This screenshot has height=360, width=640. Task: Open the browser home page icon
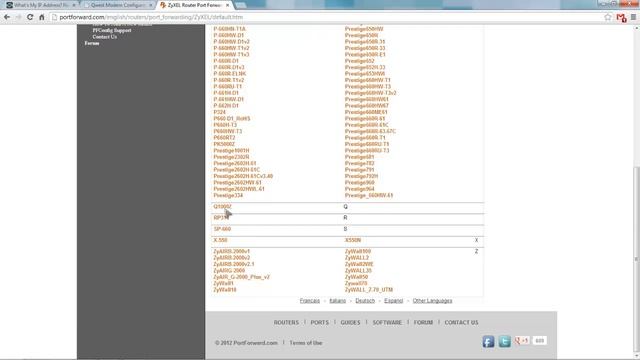coord(42,17)
